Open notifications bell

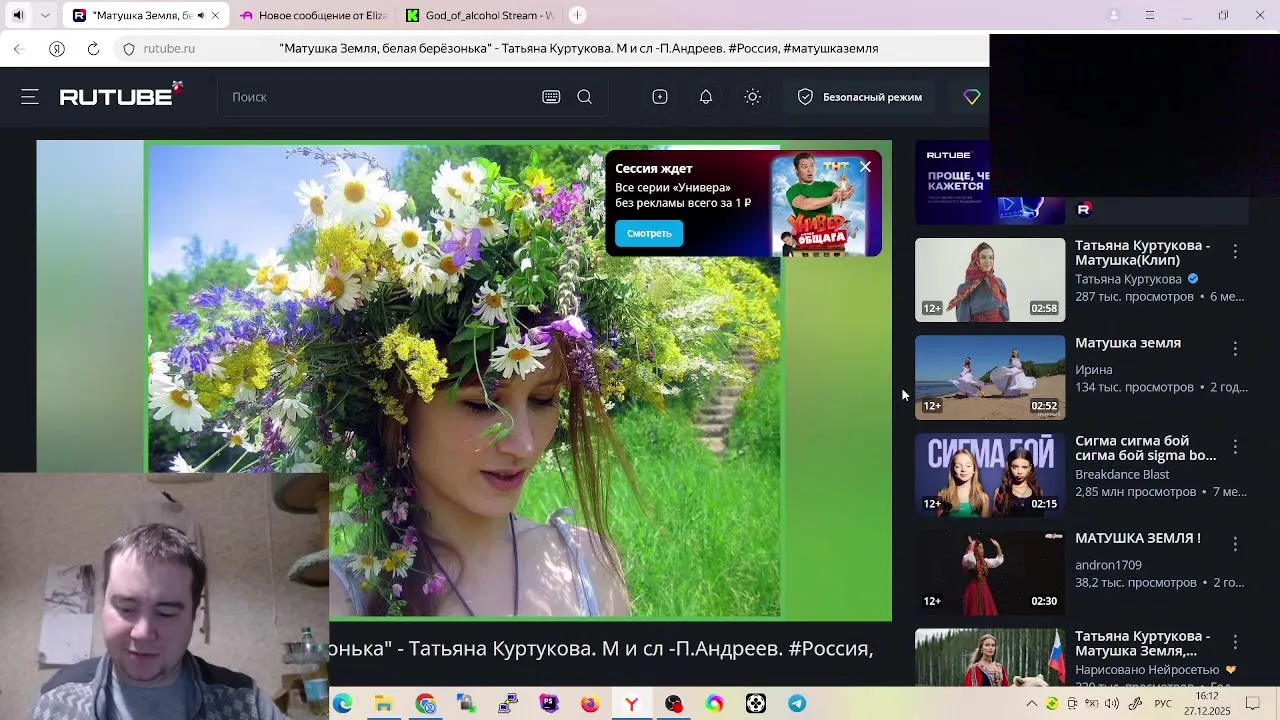706,97
